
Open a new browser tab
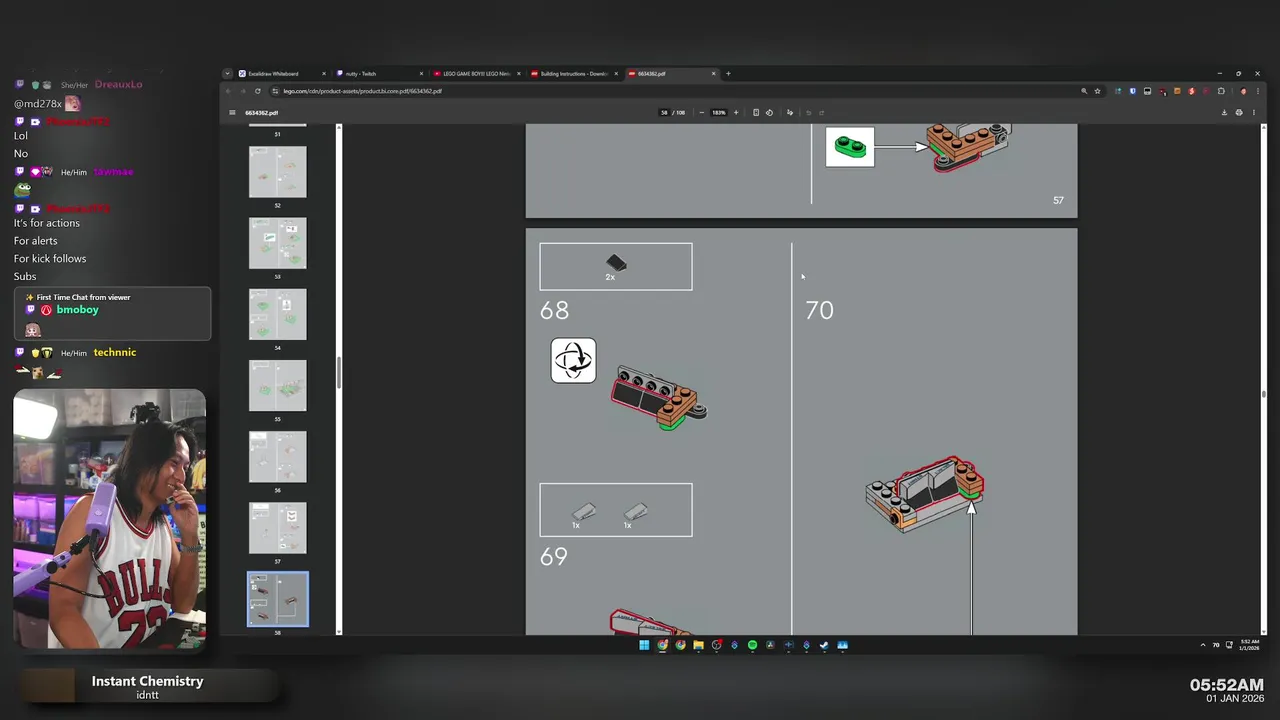728,73
